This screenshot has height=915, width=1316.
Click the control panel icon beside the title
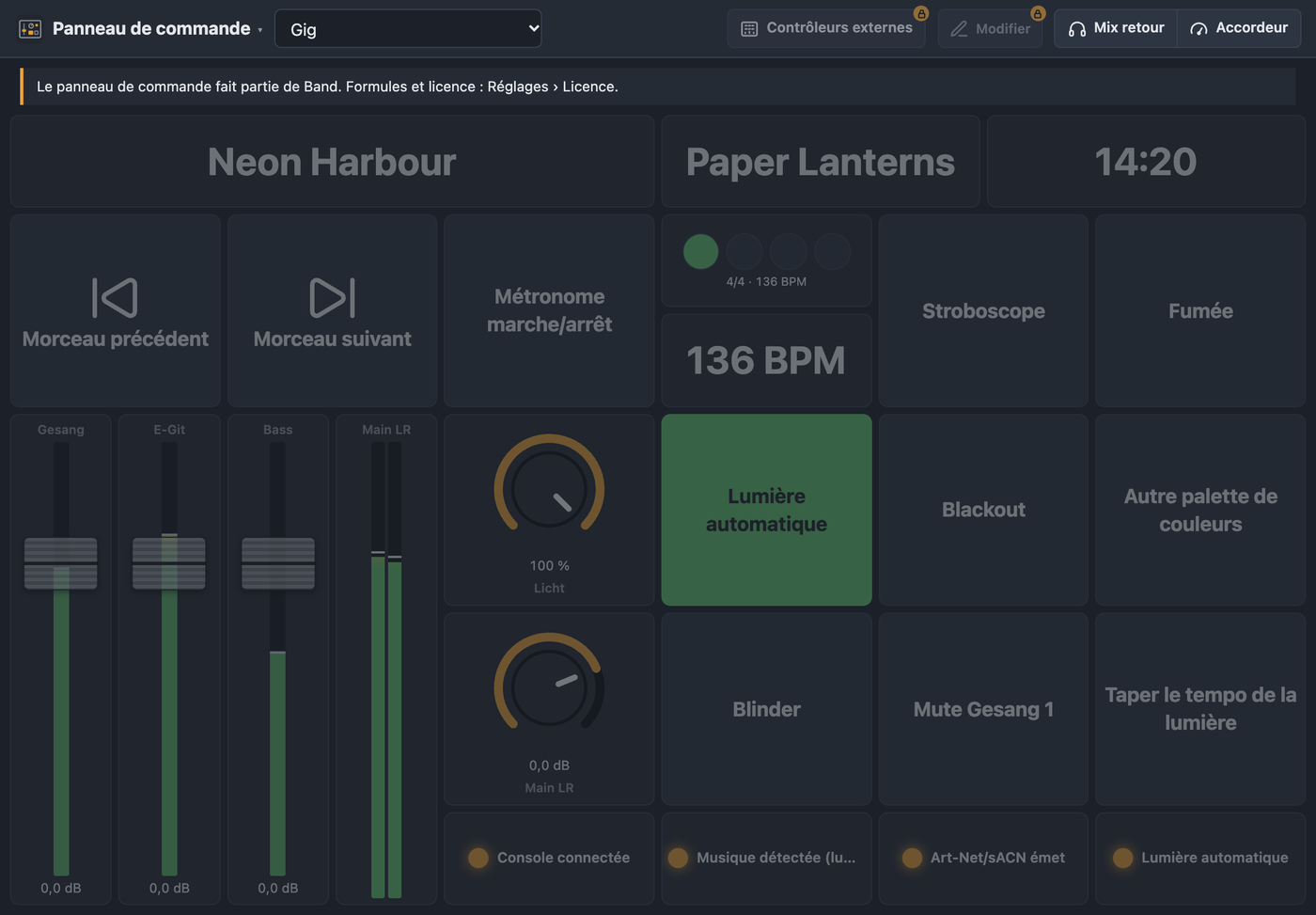point(30,29)
